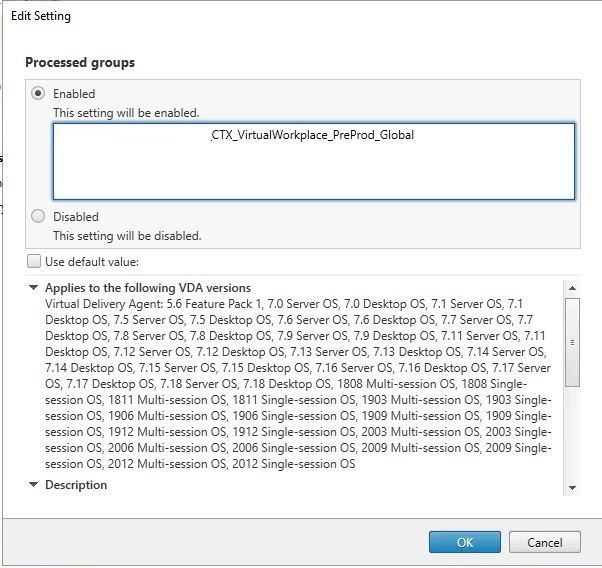Image resolution: width=602 pixels, height=568 pixels.
Task: Collapse the Applies to VDA versions triangle
Action: (34, 287)
